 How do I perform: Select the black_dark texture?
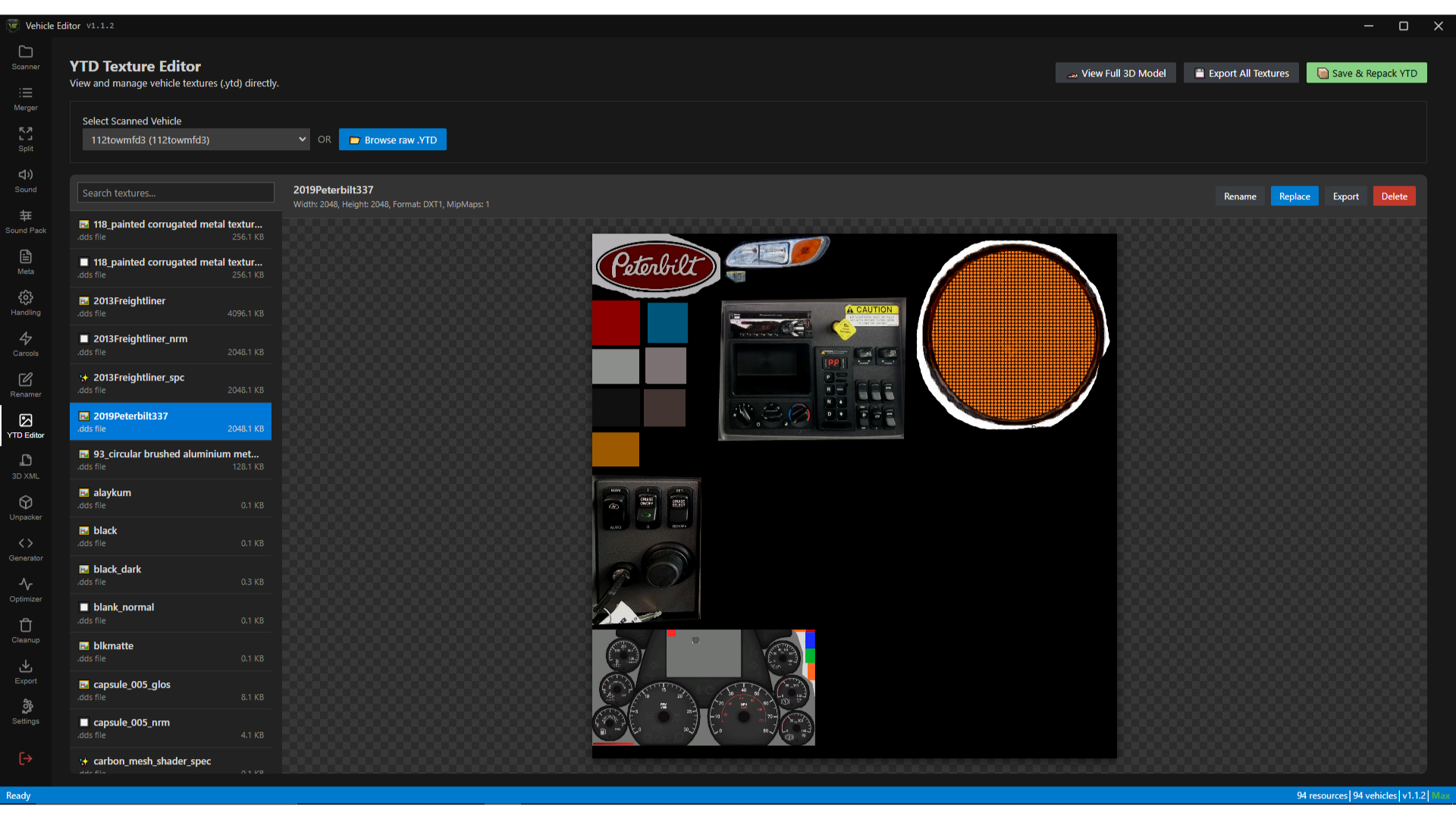pyautogui.click(x=171, y=575)
